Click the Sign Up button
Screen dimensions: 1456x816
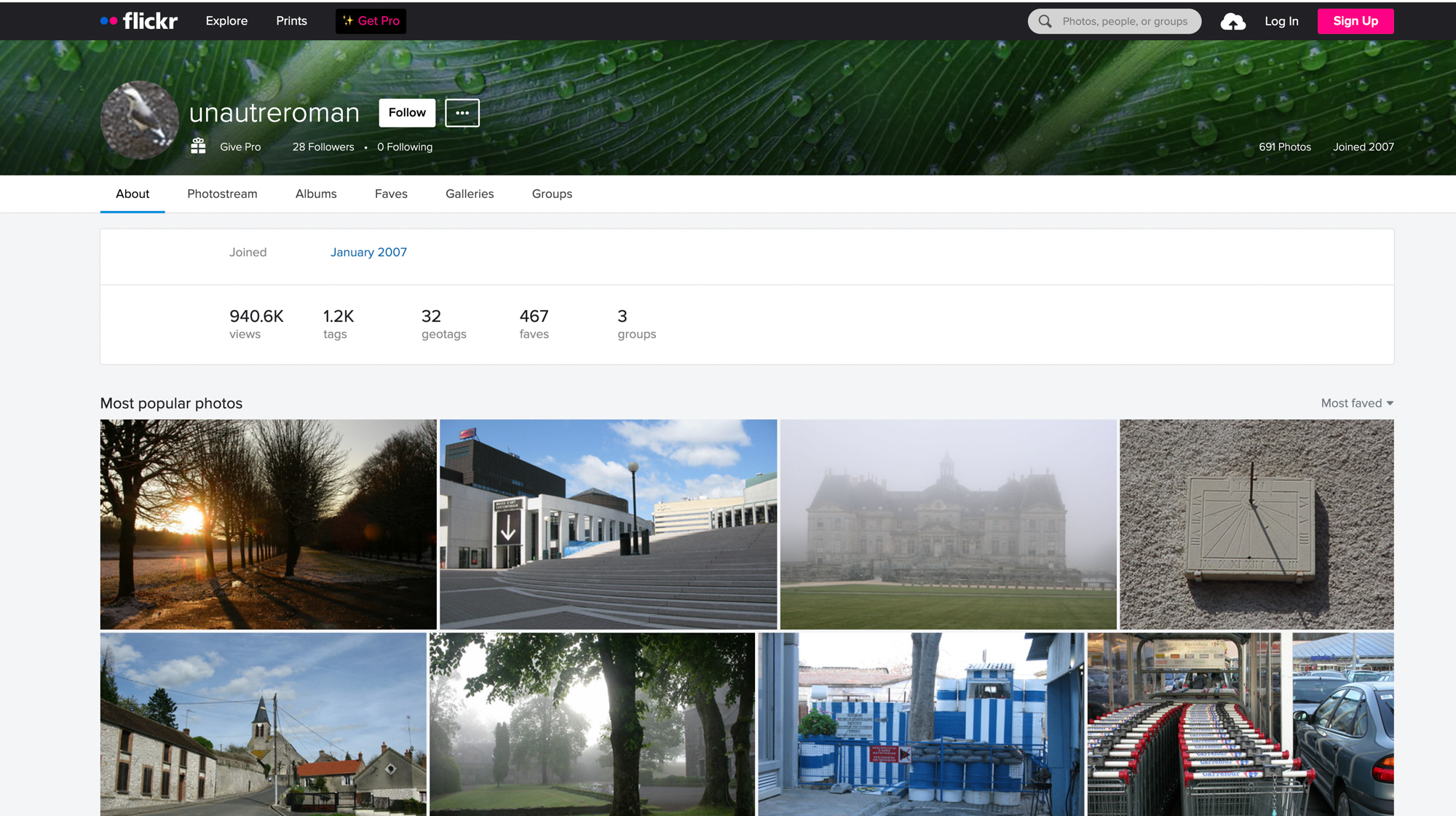click(x=1356, y=21)
